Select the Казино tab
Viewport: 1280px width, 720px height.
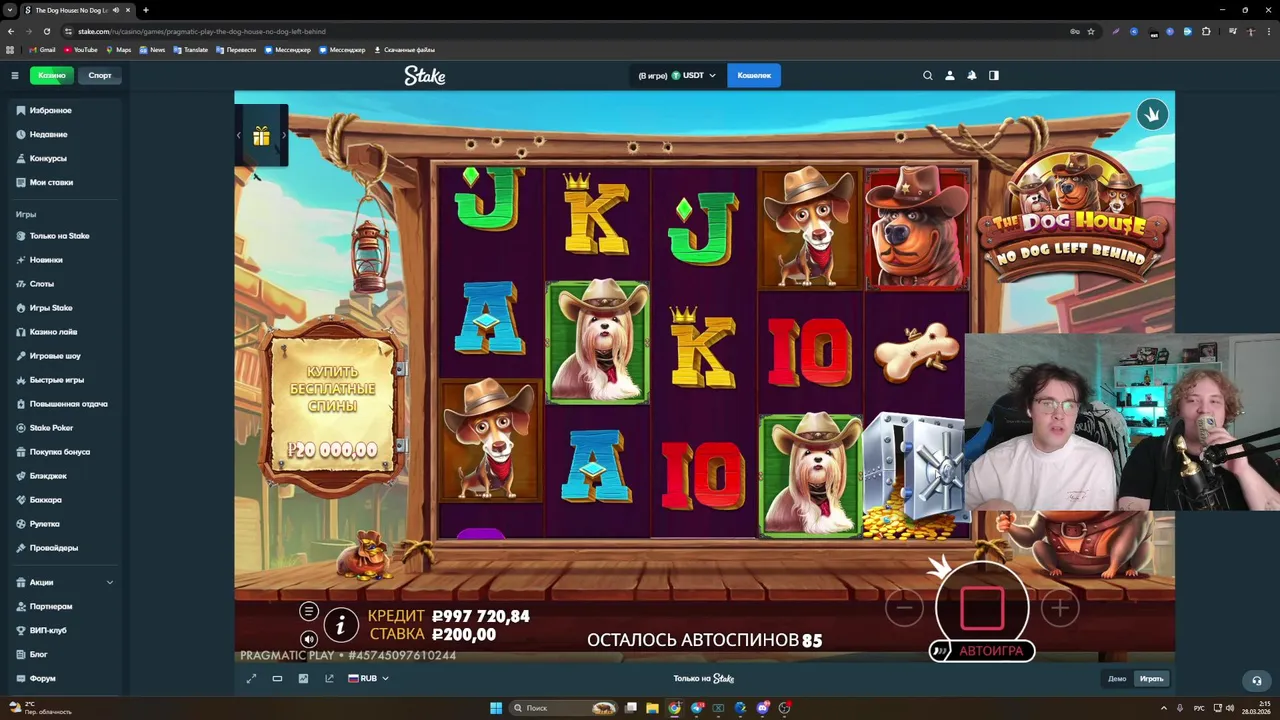pos(52,75)
